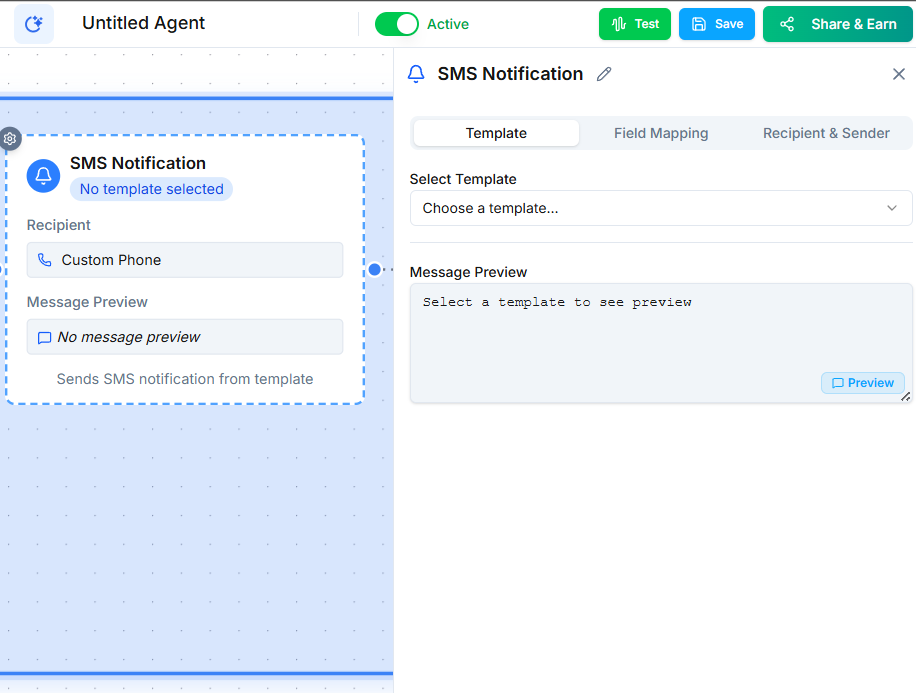The image size is (916, 693).
Task: Click the pencil icon to rename SMS Notification
Action: pos(603,74)
